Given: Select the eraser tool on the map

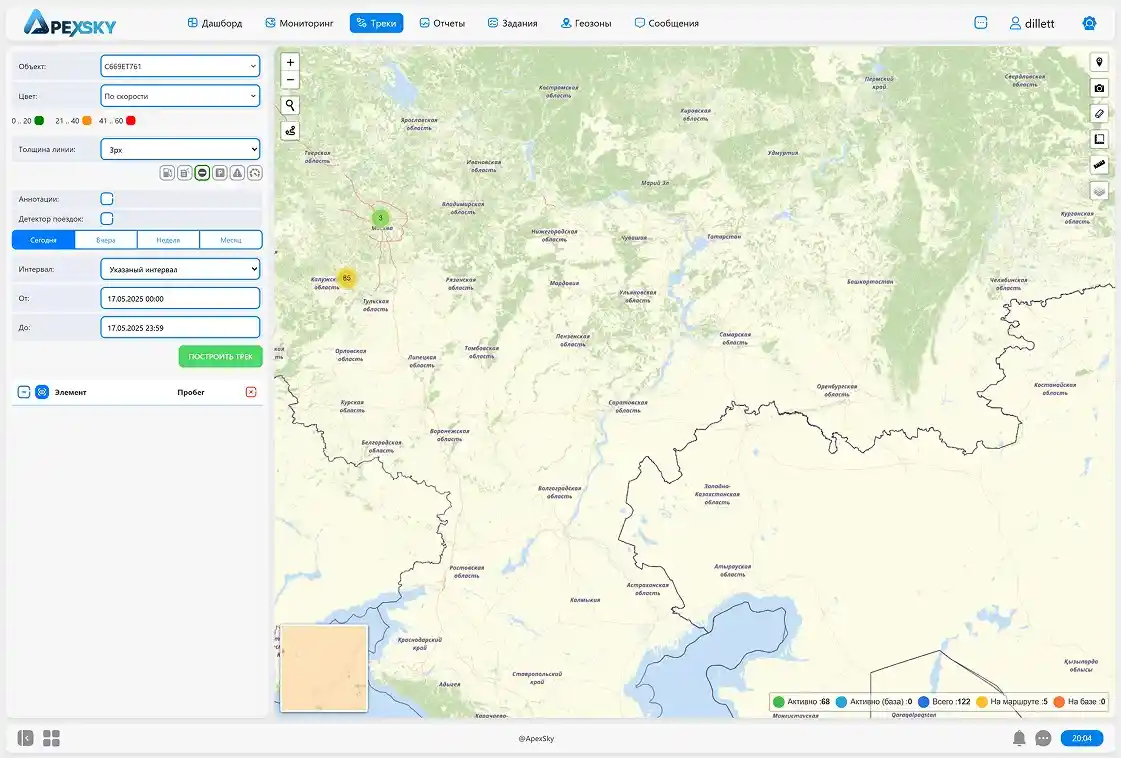Looking at the screenshot, I should point(1099,114).
